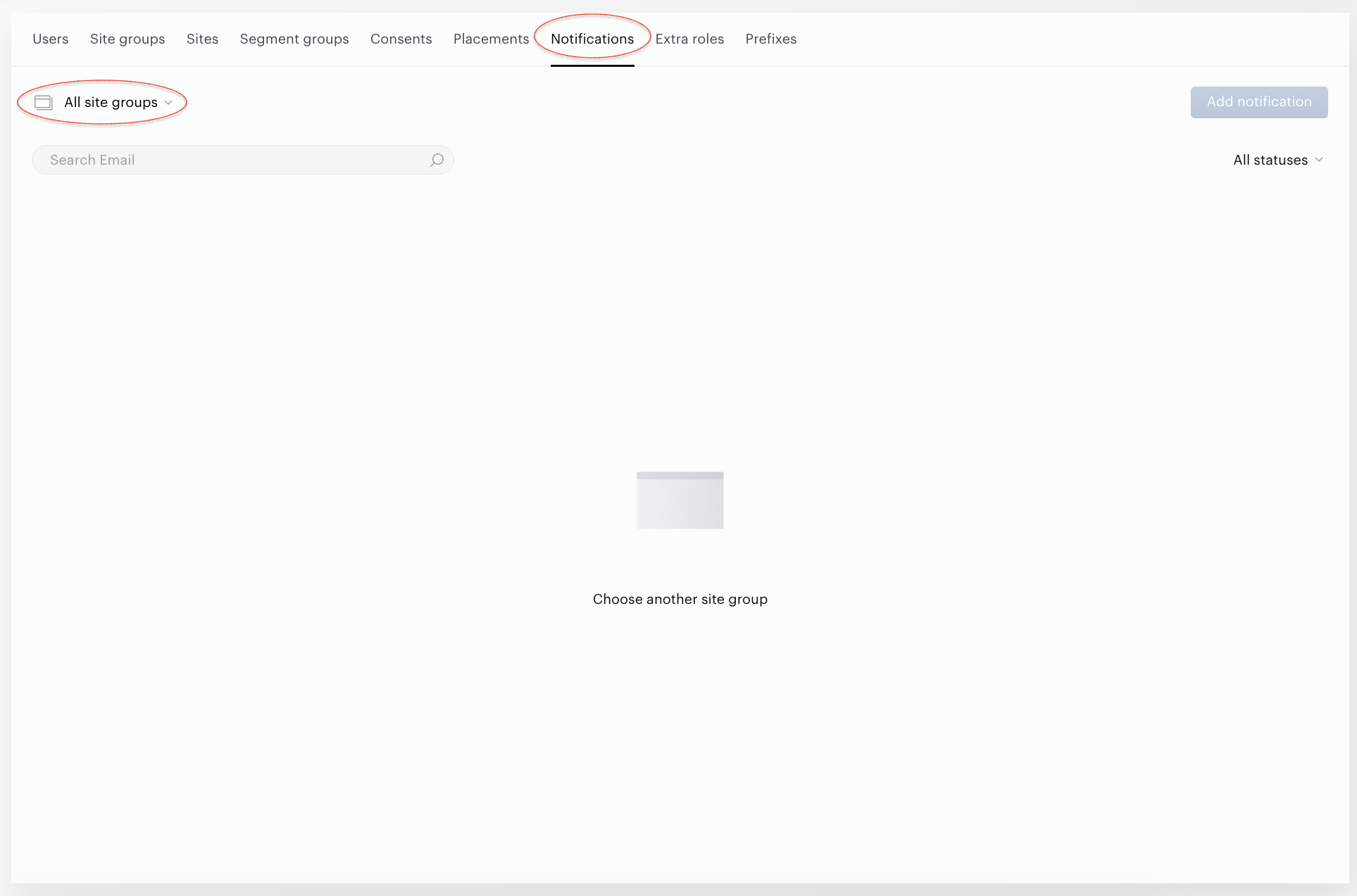
Task: Switch to the Extra roles tab
Action: (689, 39)
